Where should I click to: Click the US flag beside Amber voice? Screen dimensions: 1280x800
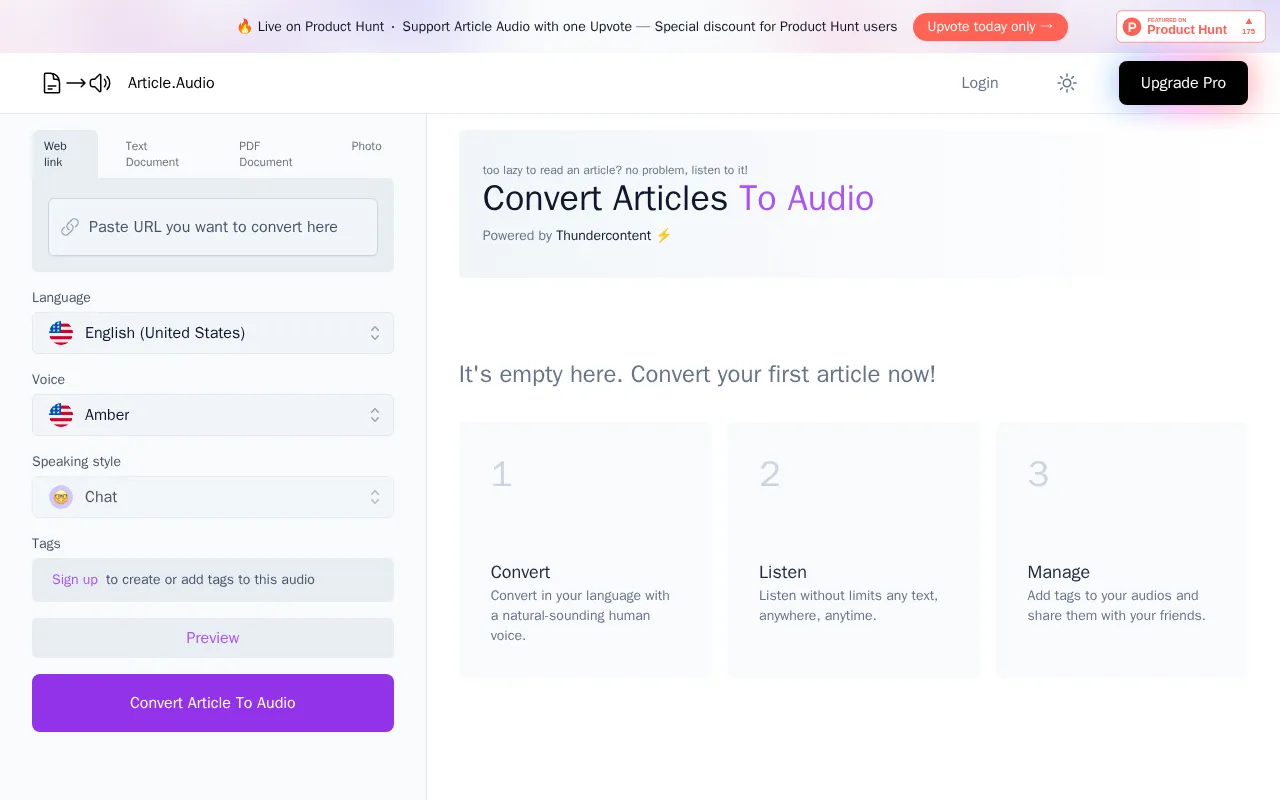coord(61,415)
